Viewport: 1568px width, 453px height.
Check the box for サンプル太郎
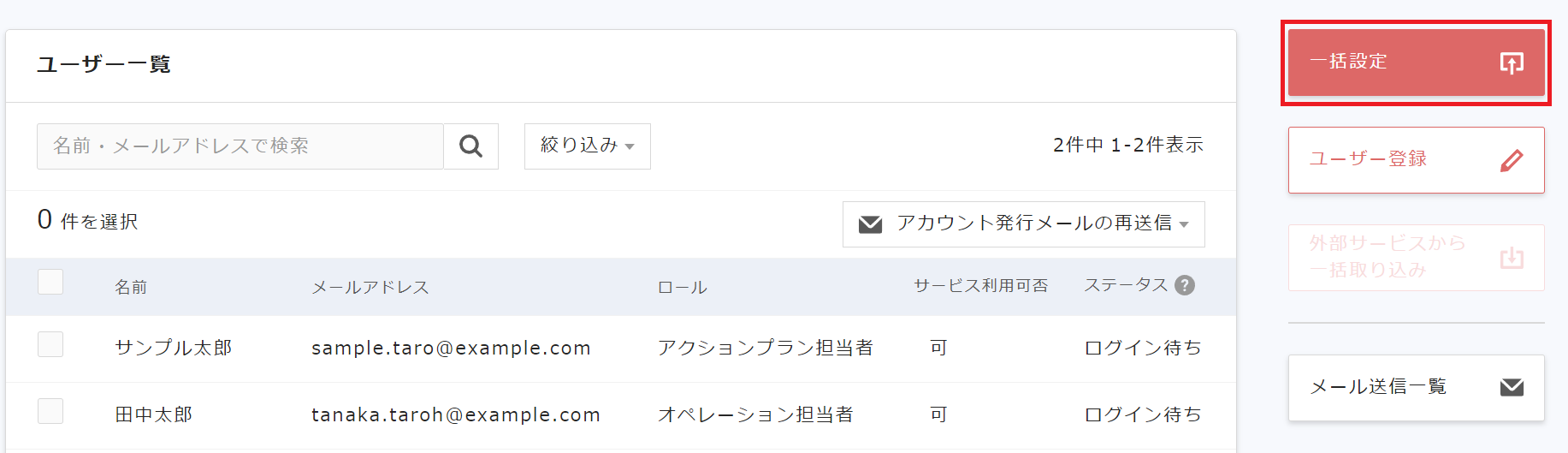[x=50, y=344]
